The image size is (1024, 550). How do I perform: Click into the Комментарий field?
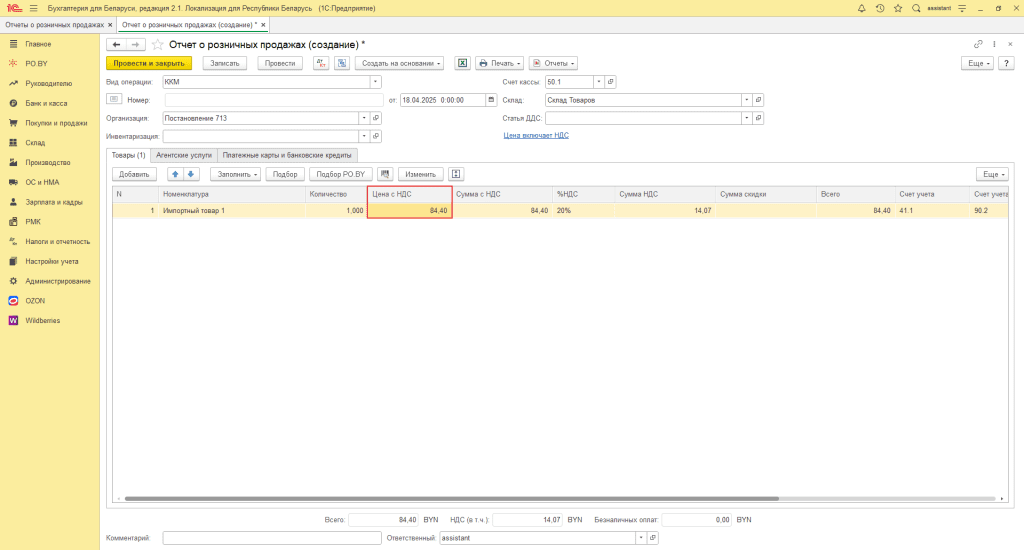tap(272, 538)
